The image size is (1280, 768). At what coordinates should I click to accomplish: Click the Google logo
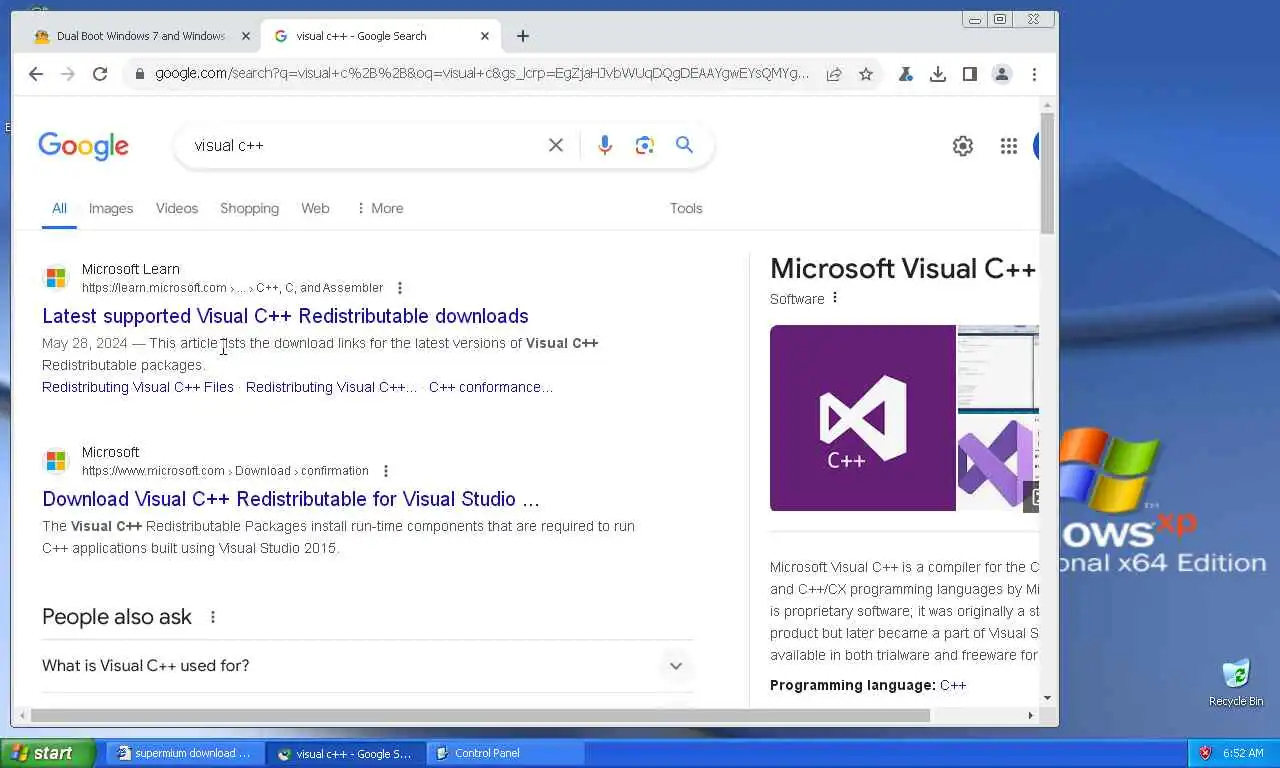click(x=84, y=146)
